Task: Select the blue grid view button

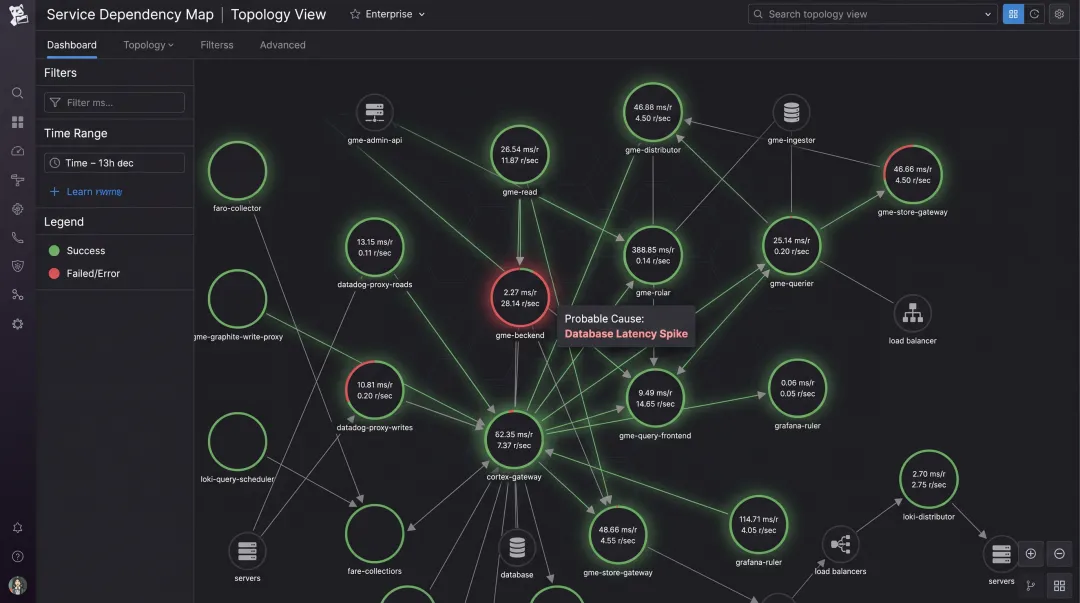Action: [x=1013, y=14]
